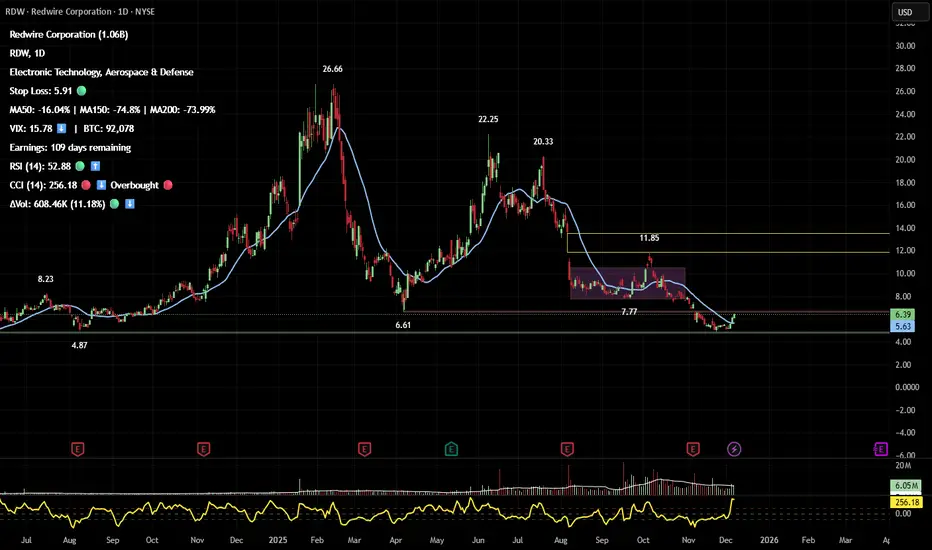Click the "Stop Loss: 5.91" text

[x=40, y=91]
